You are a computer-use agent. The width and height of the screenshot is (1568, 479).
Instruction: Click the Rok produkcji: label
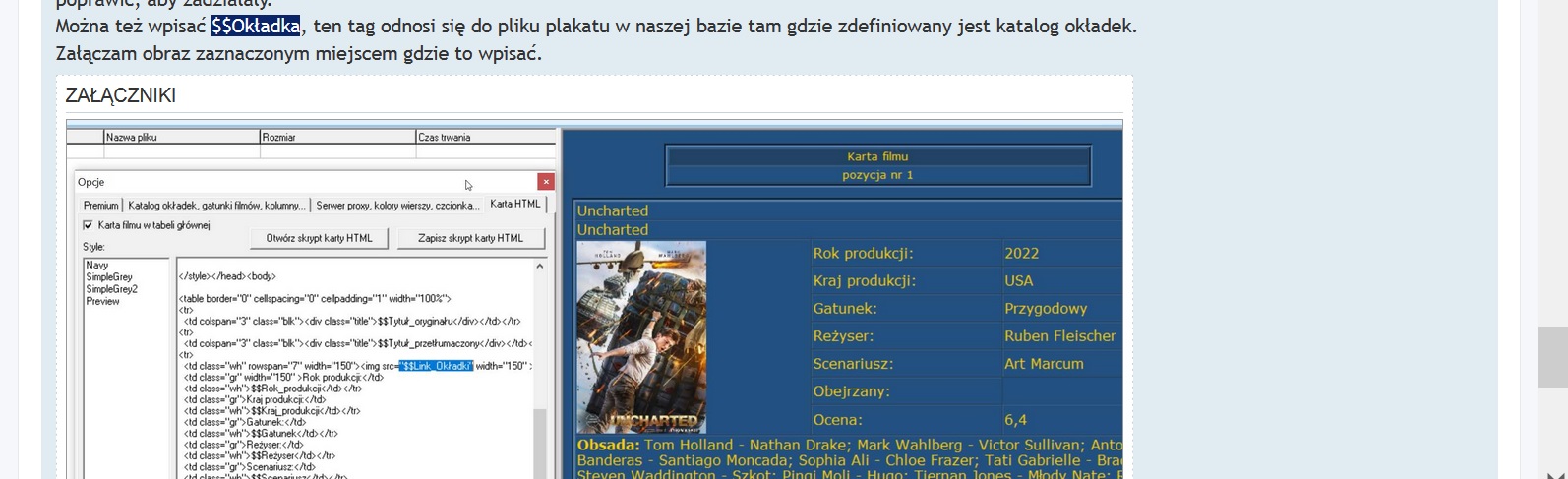863,253
